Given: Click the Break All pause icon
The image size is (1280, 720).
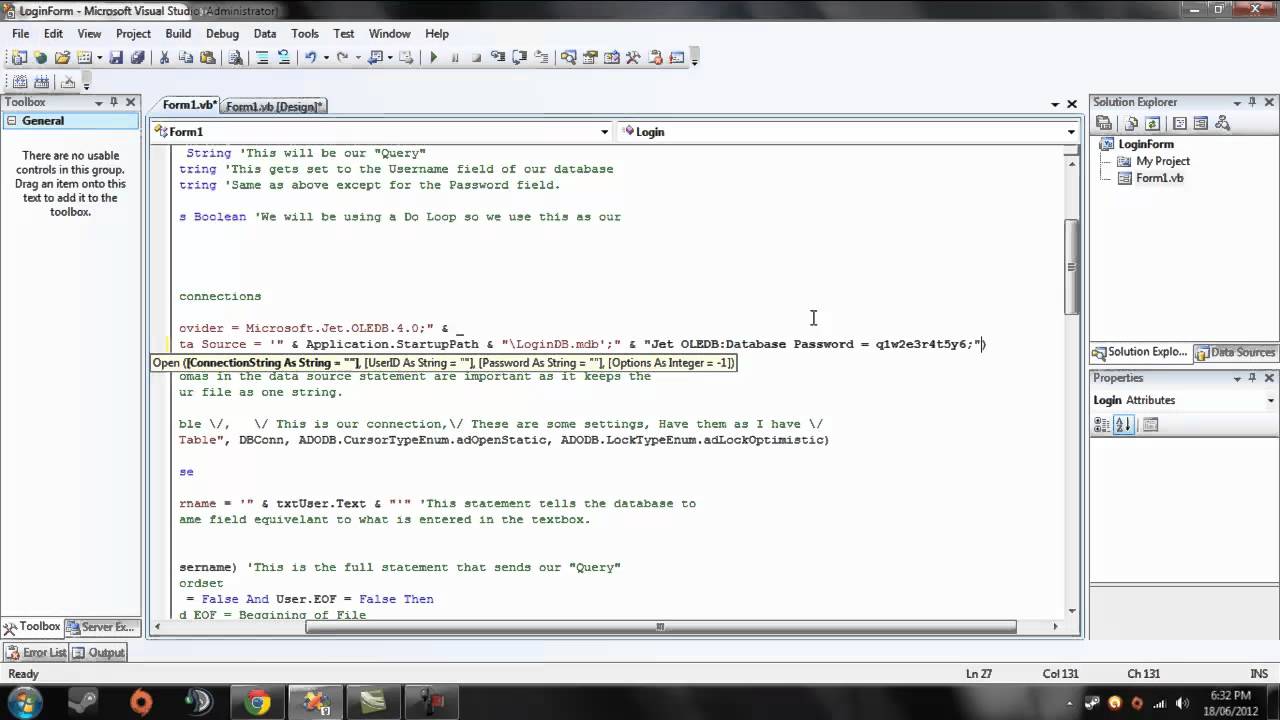Looking at the screenshot, I should point(455,58).
